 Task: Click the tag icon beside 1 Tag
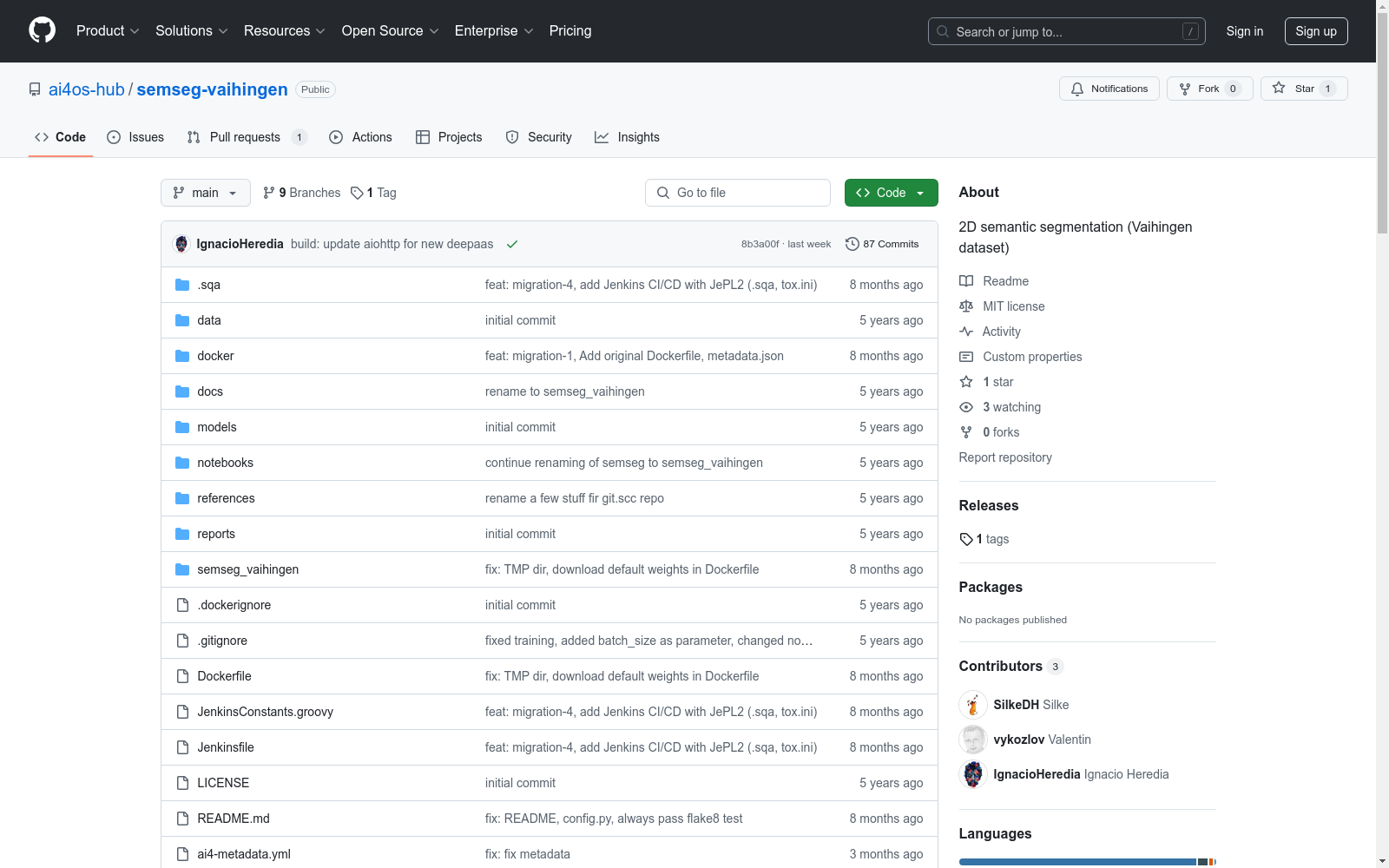(357, 193)
